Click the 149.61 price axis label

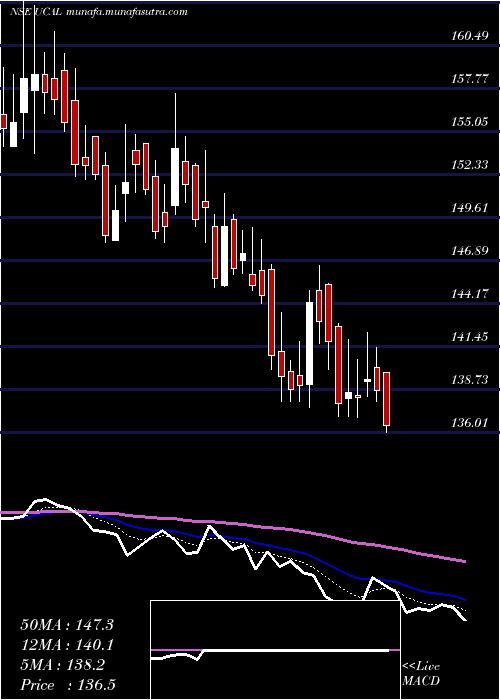click(x=468, y=208)
